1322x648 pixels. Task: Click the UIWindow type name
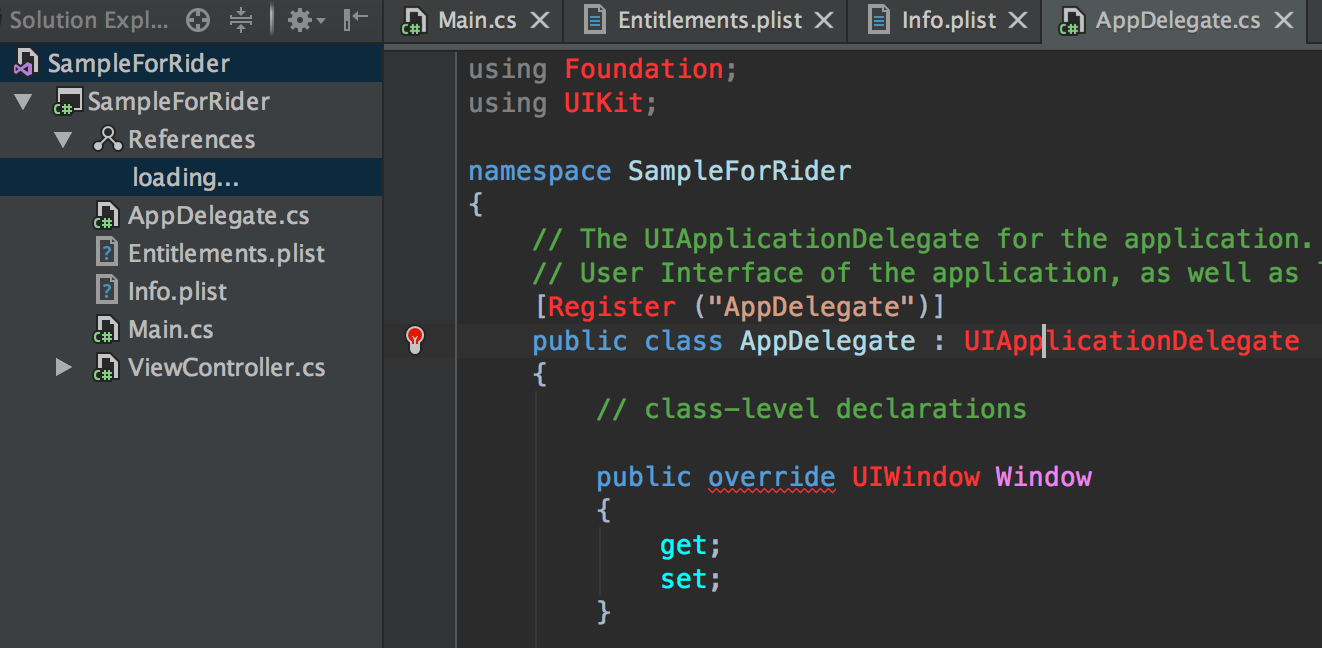point(915,477)
